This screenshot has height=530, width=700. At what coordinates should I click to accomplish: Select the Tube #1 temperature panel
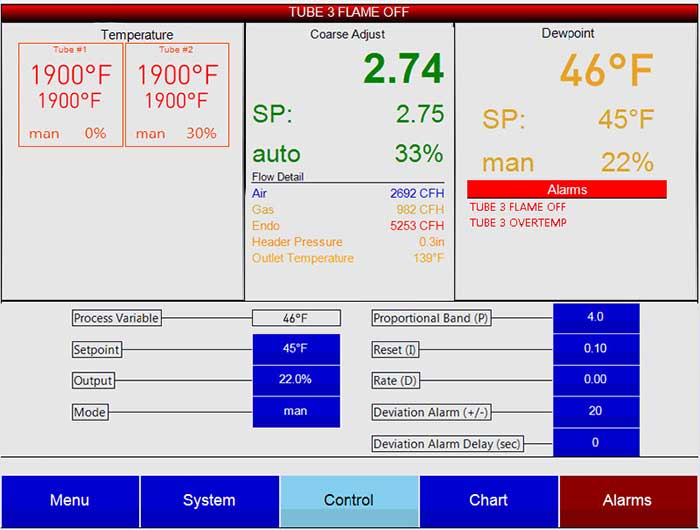point(71,95)
